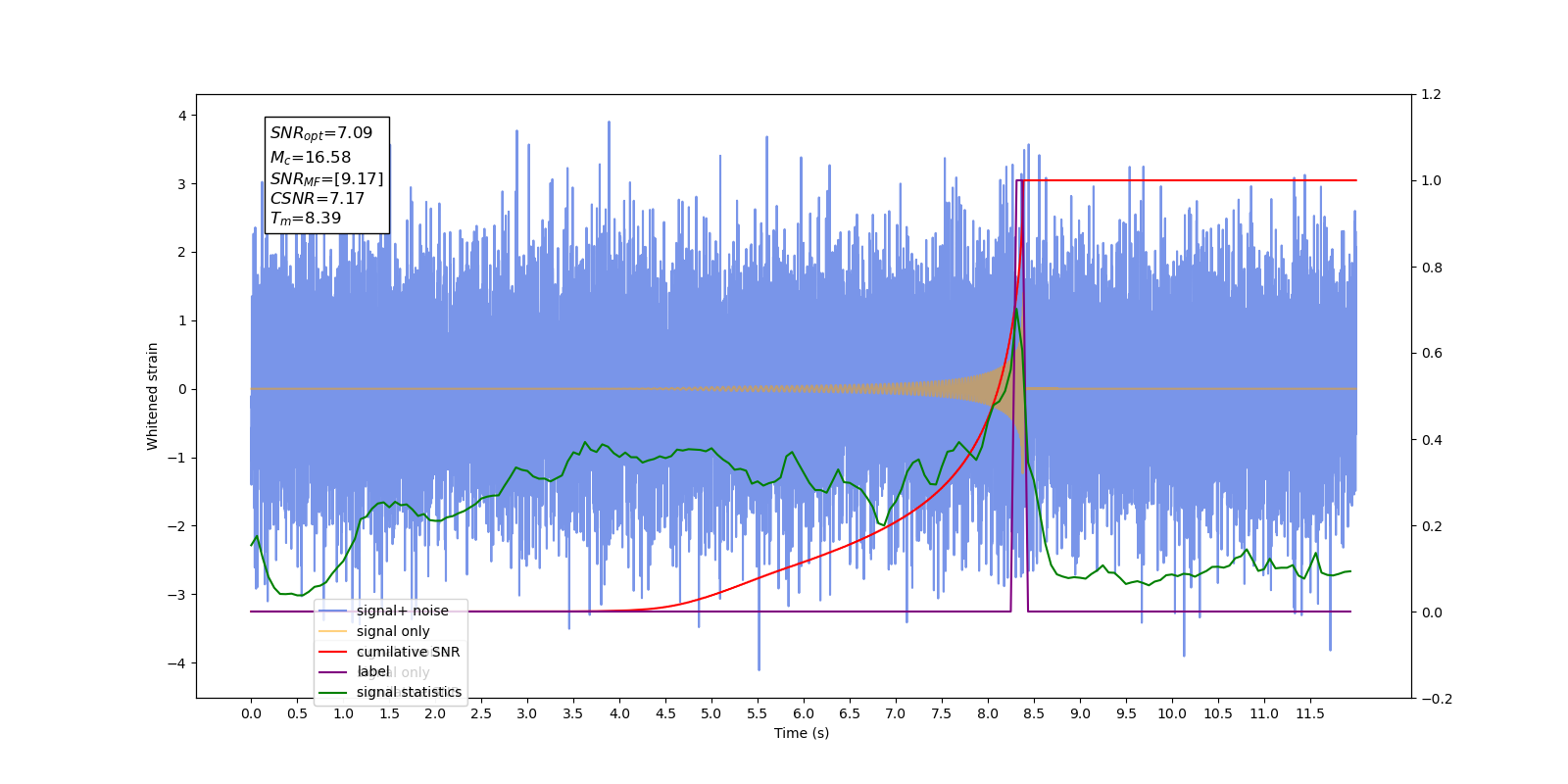Image resolution: width=1568 pixels, height=784 pixels.
Task: Click the red cumulative SNR plateau at 1.0
Action: [x=1191, y=180]
